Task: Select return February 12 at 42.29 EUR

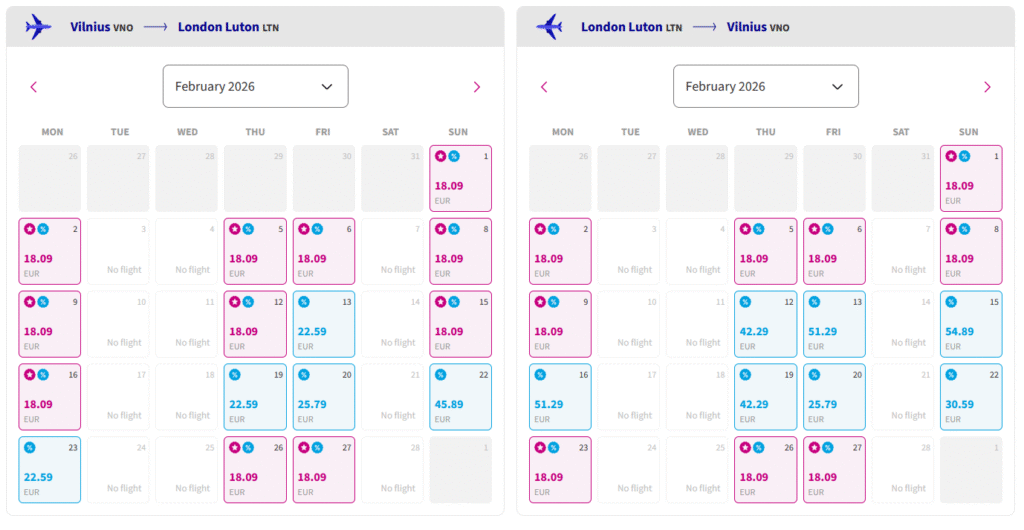Action: coord(765,324)
